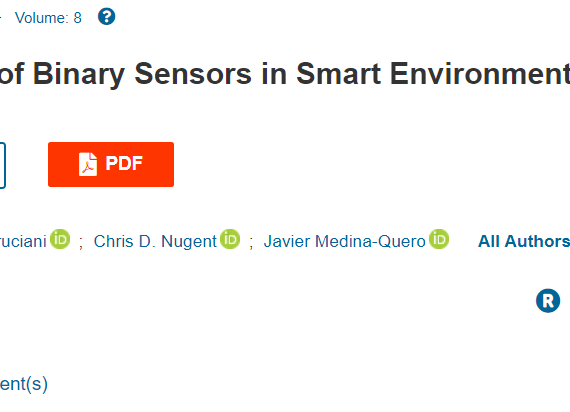This screenshot has height=412, width=570.
Task: Open the partially visible Cruciani author link
Action: point(23,241)
